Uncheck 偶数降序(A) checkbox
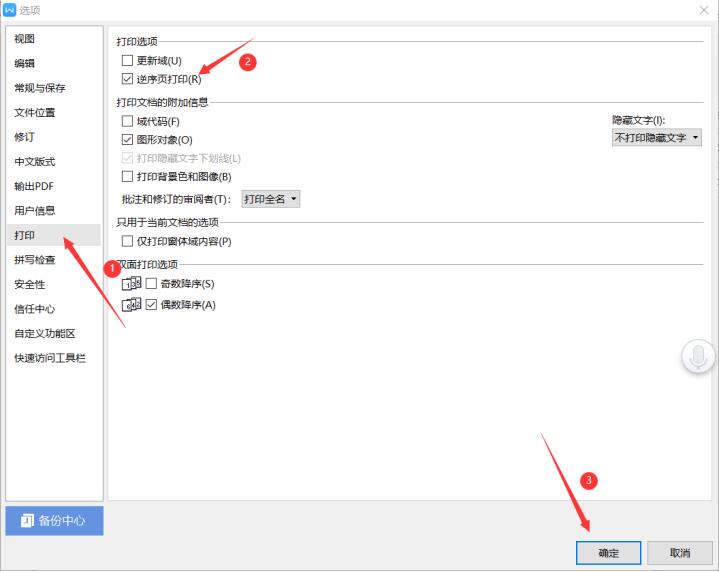 pyautogui.click(x=151, y=304)
